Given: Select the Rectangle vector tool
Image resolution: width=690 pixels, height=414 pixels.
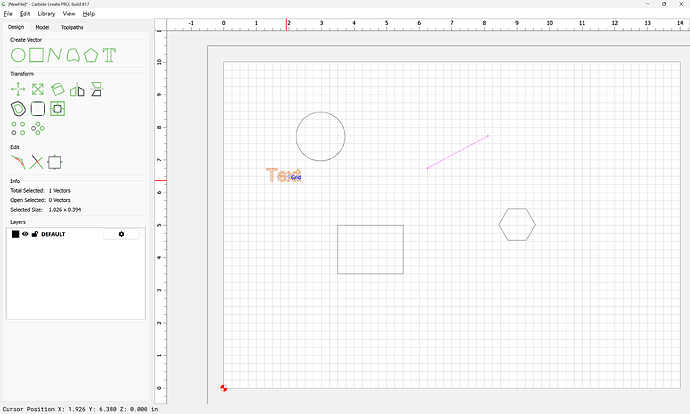Looking at the screenshot, I should click(36, 54).
